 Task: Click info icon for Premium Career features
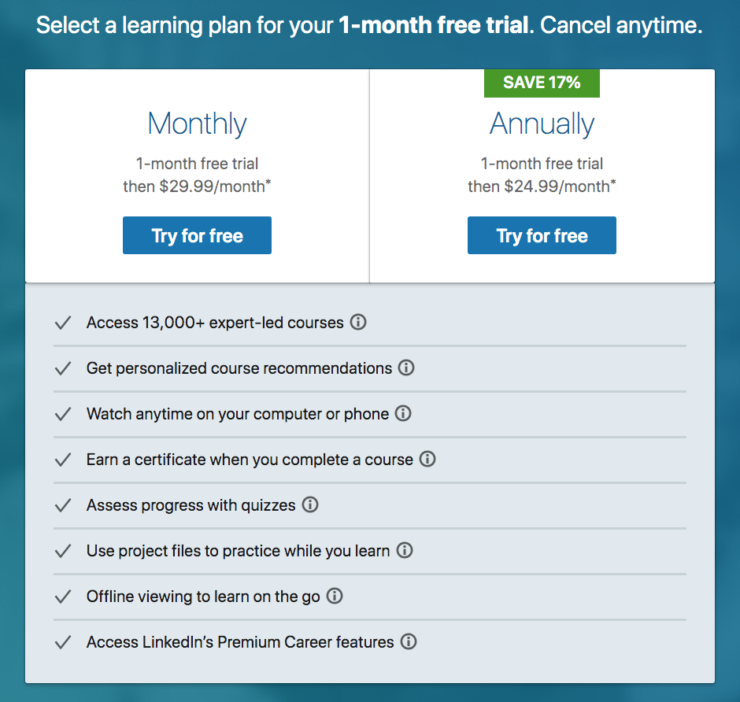point(408,642)
